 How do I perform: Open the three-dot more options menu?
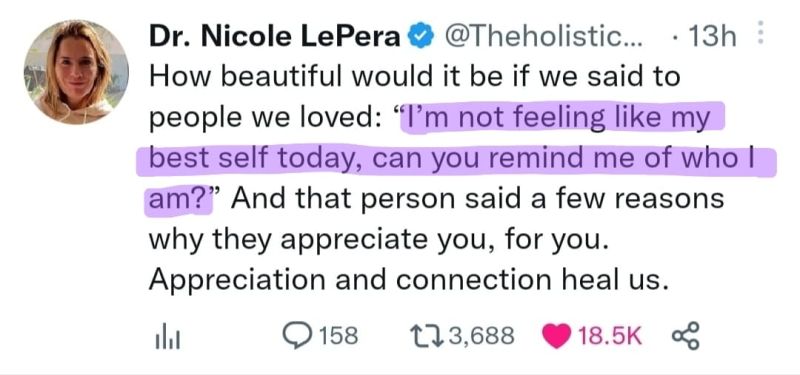click(760, 34)
